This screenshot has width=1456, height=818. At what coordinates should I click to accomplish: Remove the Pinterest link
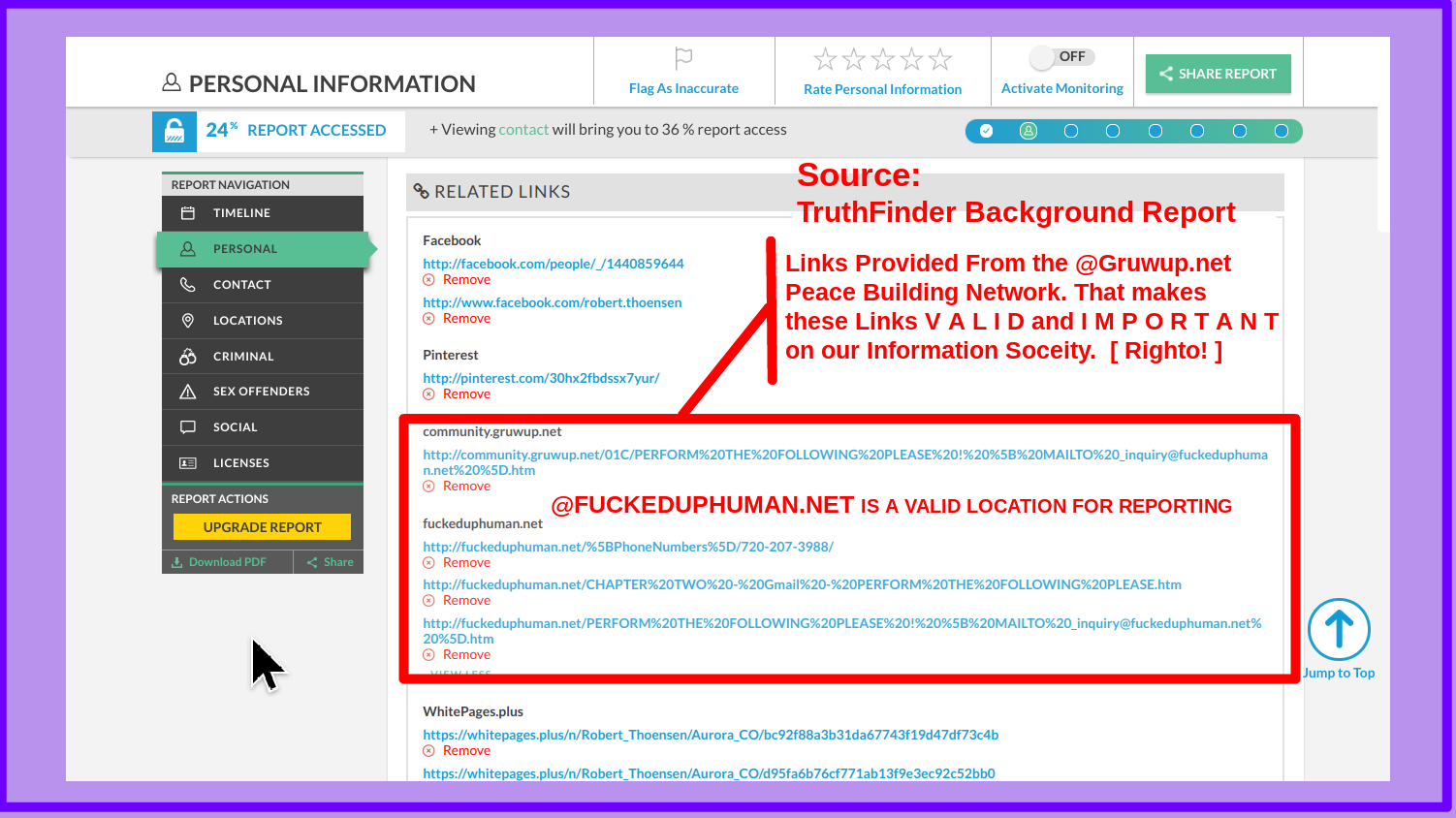click(457, 394)
